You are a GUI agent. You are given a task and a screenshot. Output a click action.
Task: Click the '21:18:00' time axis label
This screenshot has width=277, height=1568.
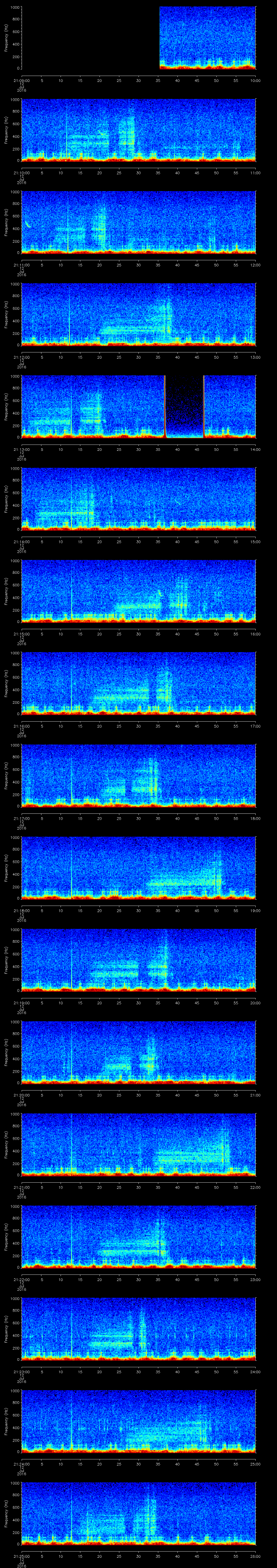(x=21, y=910)
